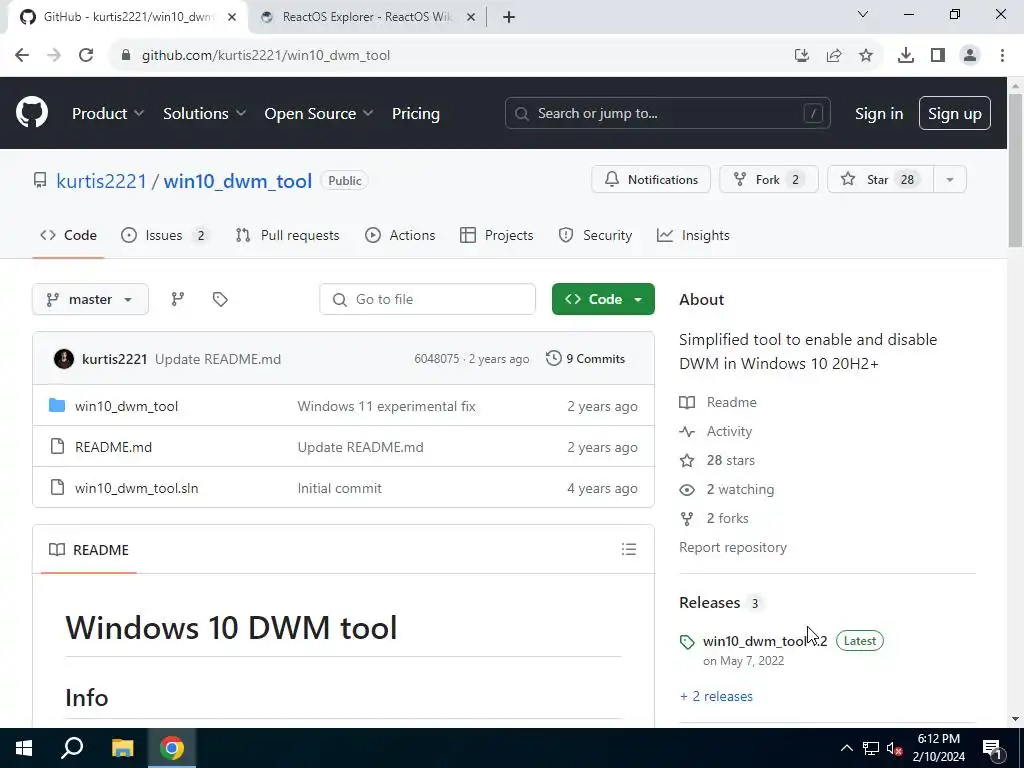Open the notification center icon in taskbar
This screenshot has width=1024, height=768.
click(x=992, y=748)
